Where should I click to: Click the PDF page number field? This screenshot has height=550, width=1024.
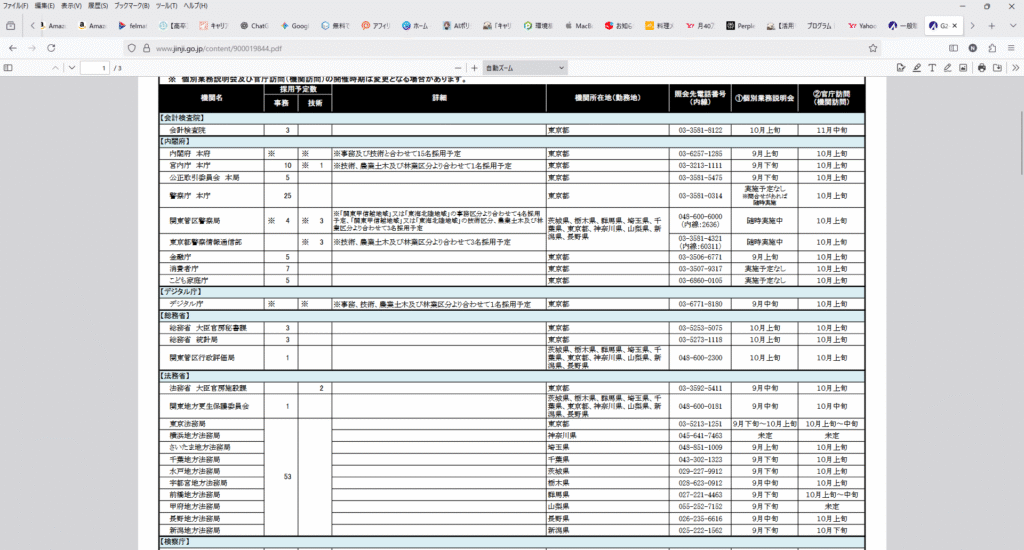95,68
